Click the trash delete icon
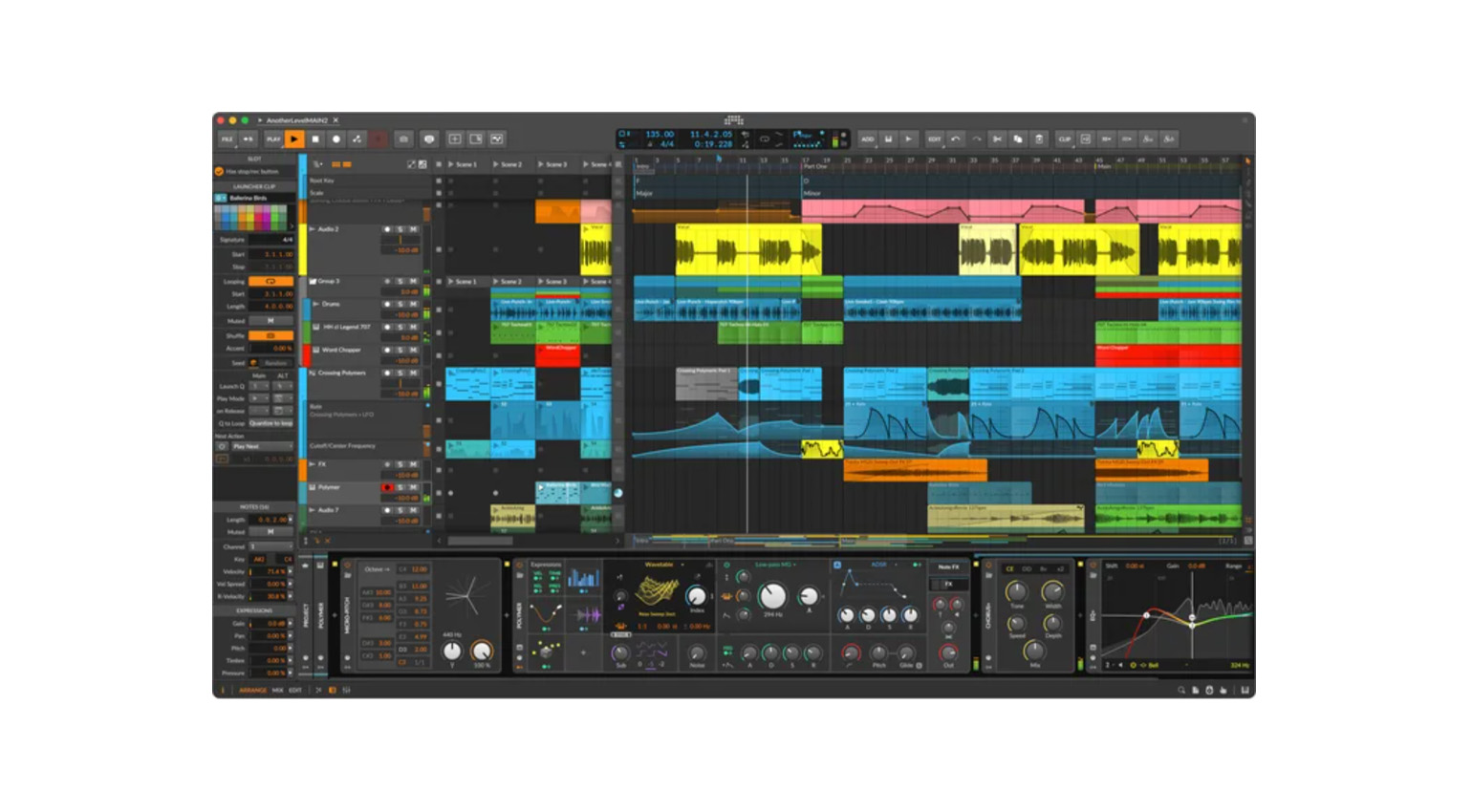1472x812 pixels. tap(1039, 139)
